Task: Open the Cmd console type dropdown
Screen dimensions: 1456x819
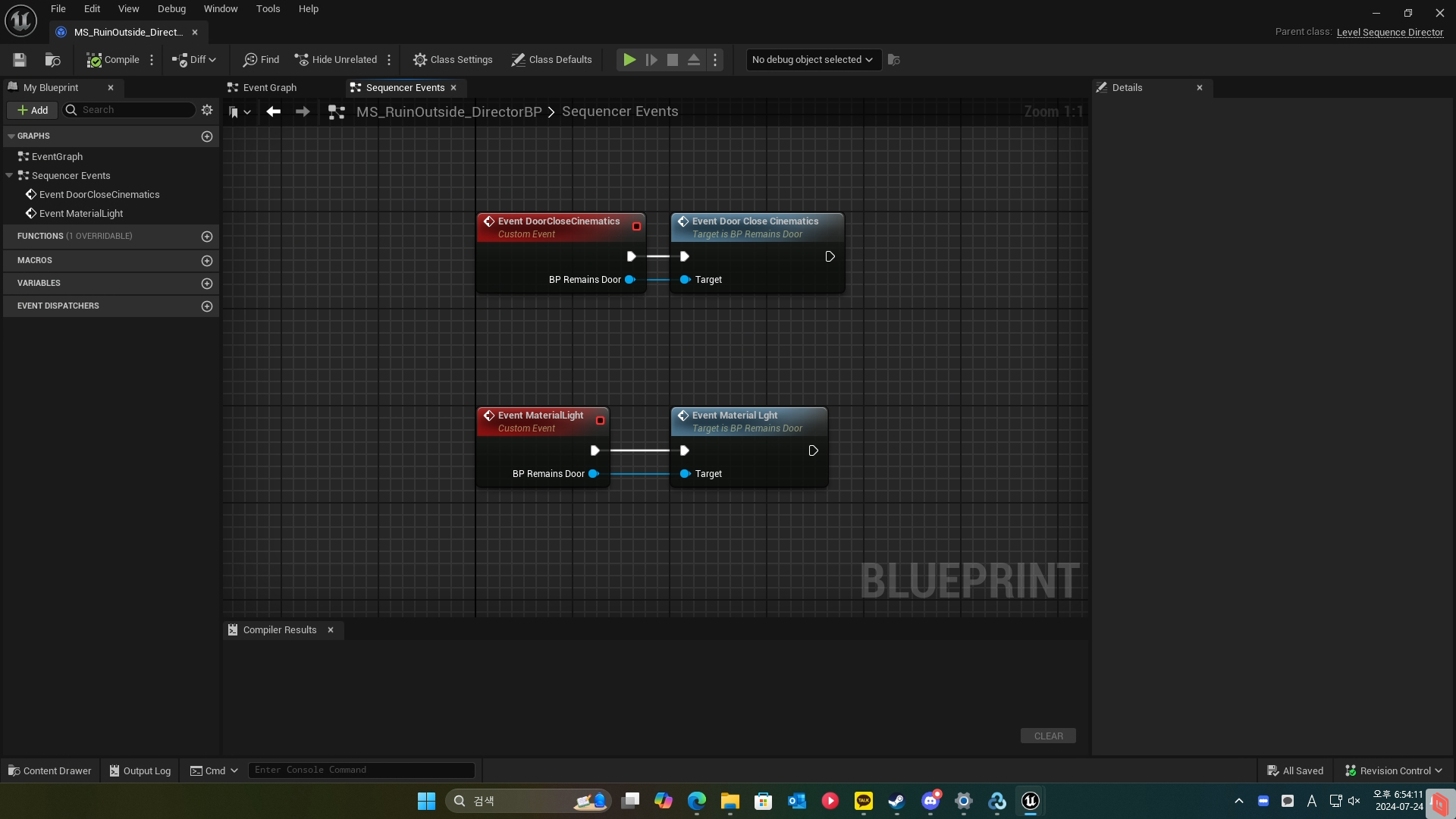Action: click(214, 770)
